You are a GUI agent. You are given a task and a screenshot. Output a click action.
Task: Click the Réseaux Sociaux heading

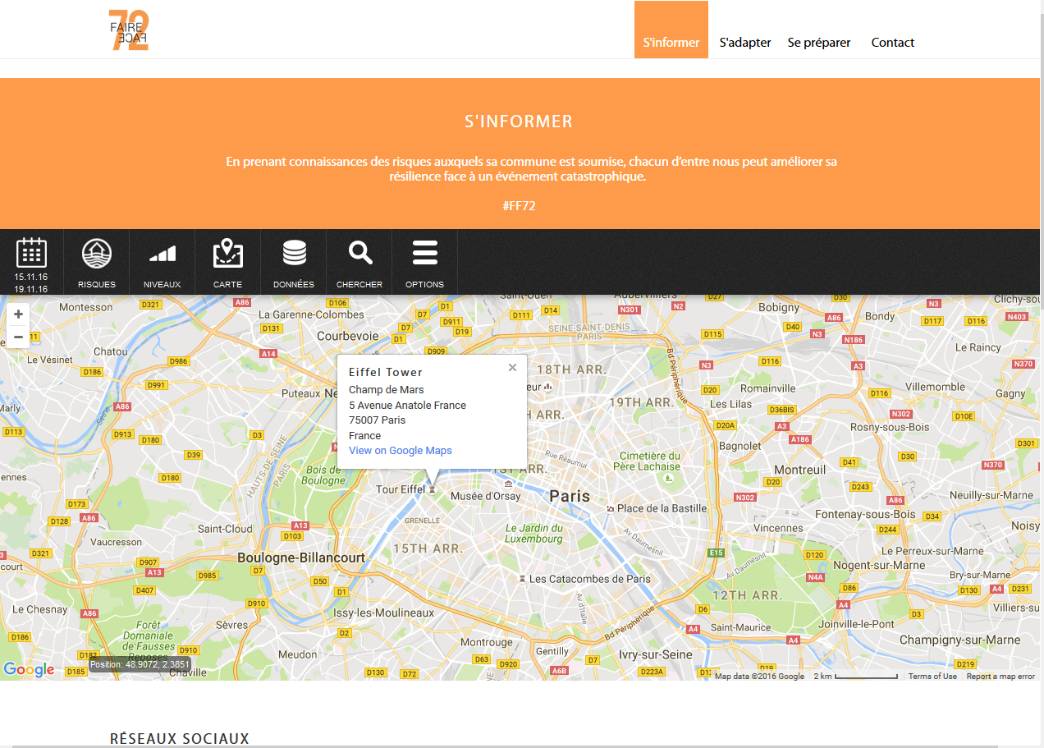click(x=180, y=739)
